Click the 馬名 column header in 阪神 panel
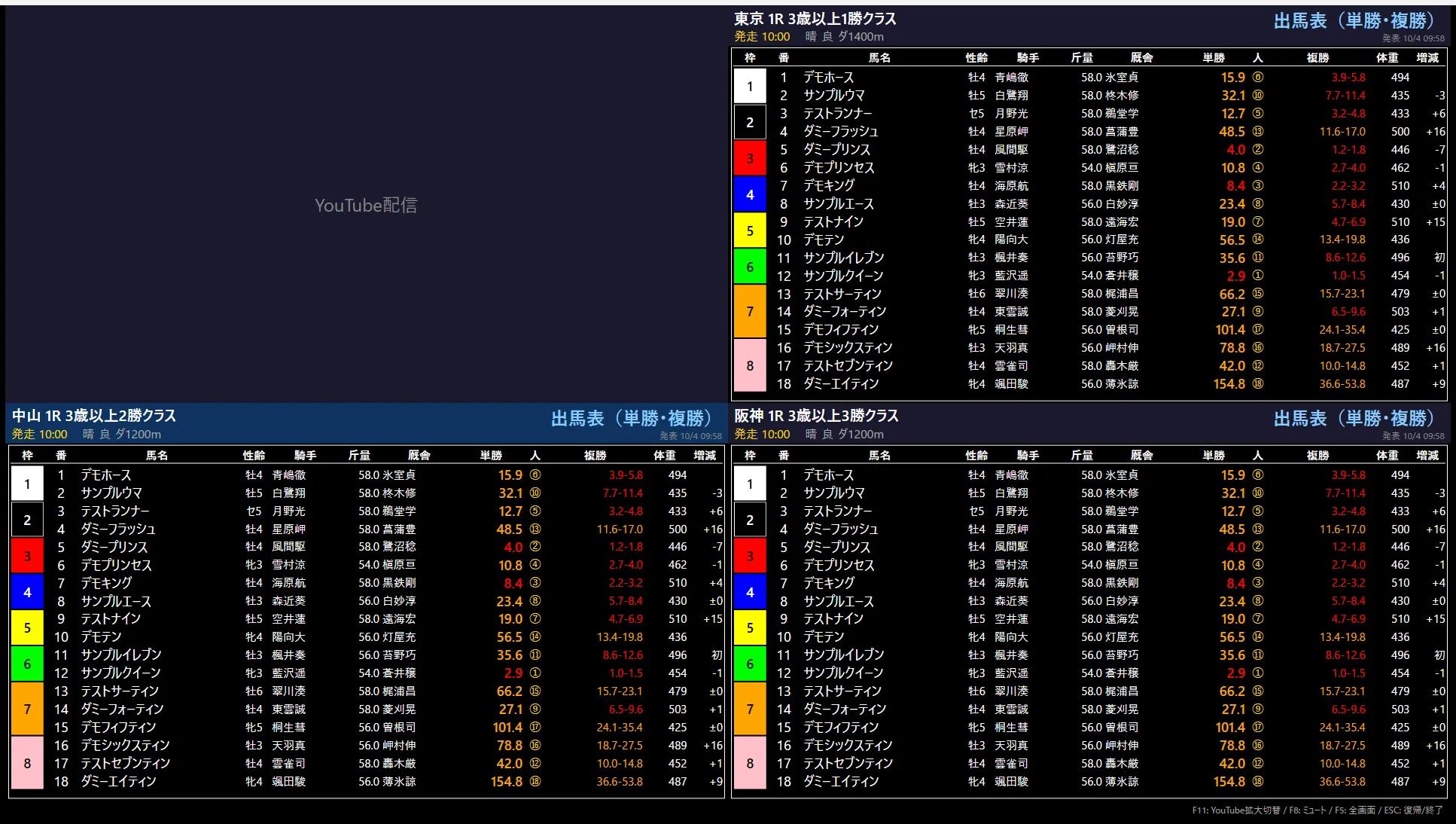This screenshot has width=1456, height=824. point(879,456)
